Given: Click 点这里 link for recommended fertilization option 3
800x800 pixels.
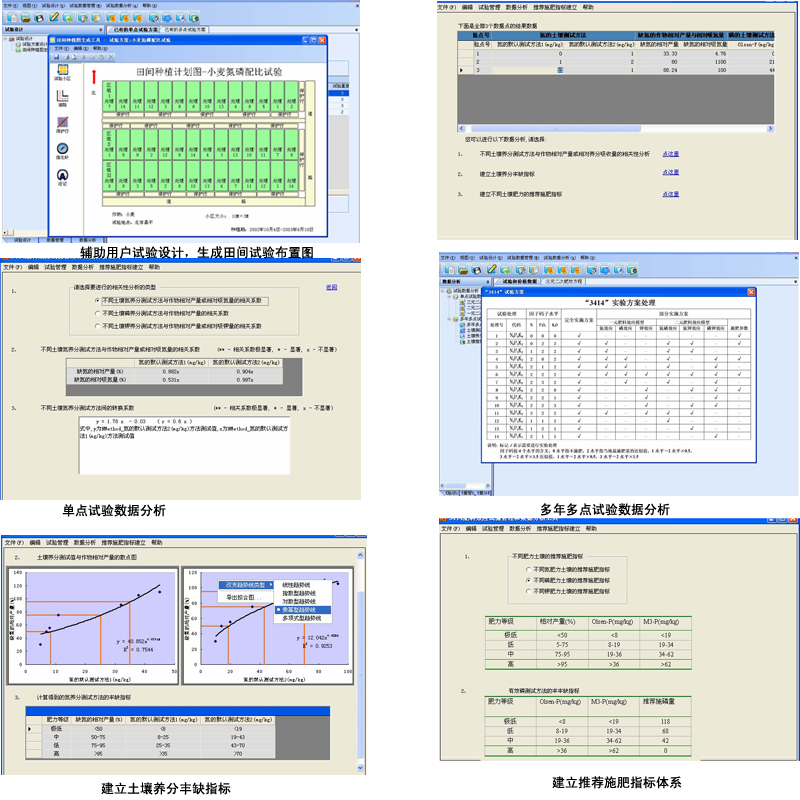Looking at the screenshot, I should [670, 194].
